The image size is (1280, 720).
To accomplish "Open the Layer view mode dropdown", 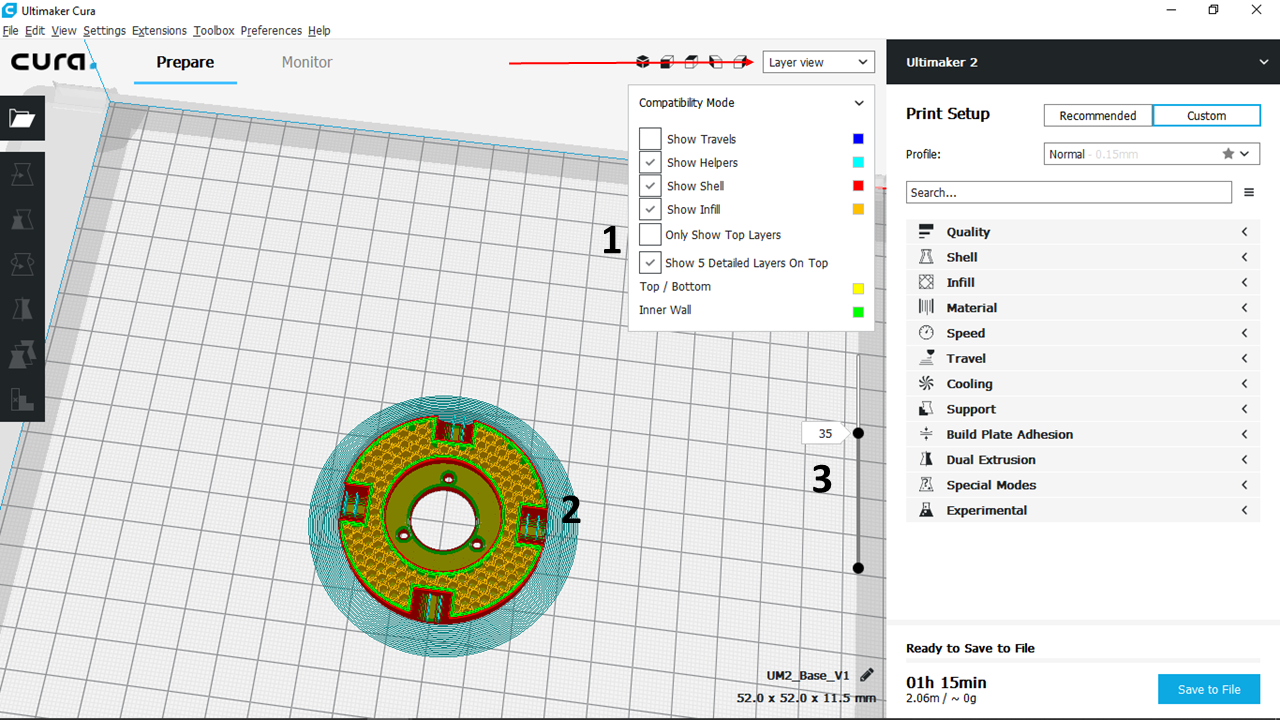I will tap(818, 62).
